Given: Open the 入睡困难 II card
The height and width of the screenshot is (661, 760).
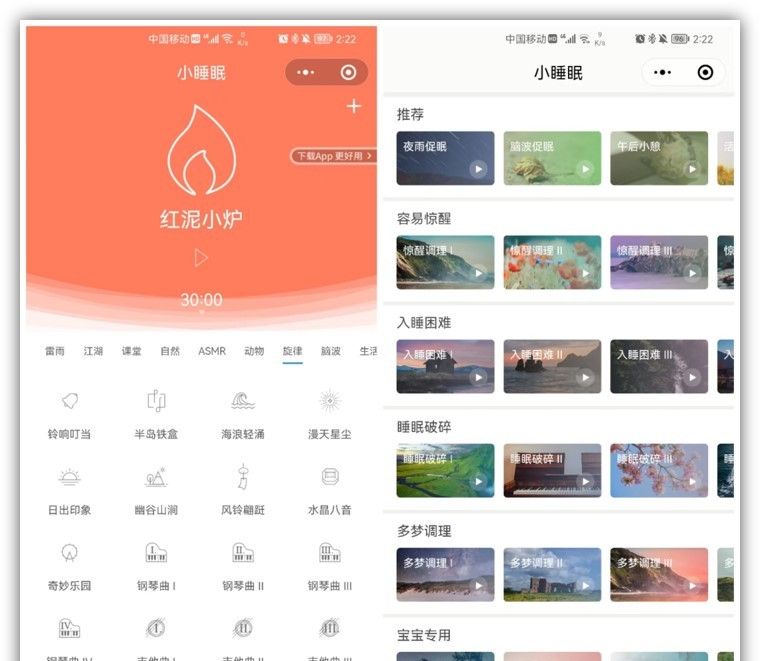Looking at the screenshot, I should [x=552, y=366].
